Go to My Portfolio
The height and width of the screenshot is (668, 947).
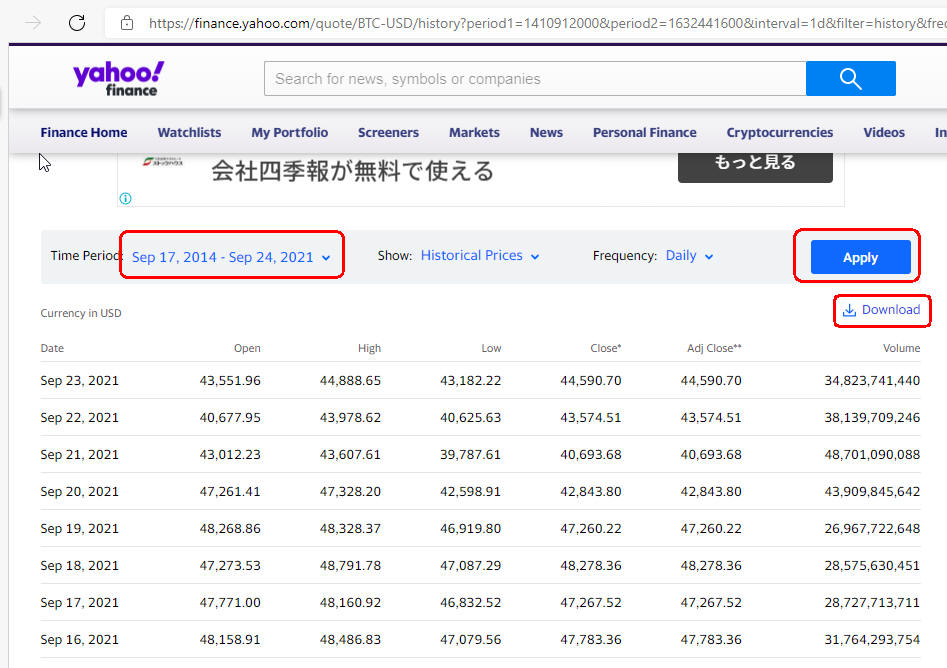tap(289, 132)
